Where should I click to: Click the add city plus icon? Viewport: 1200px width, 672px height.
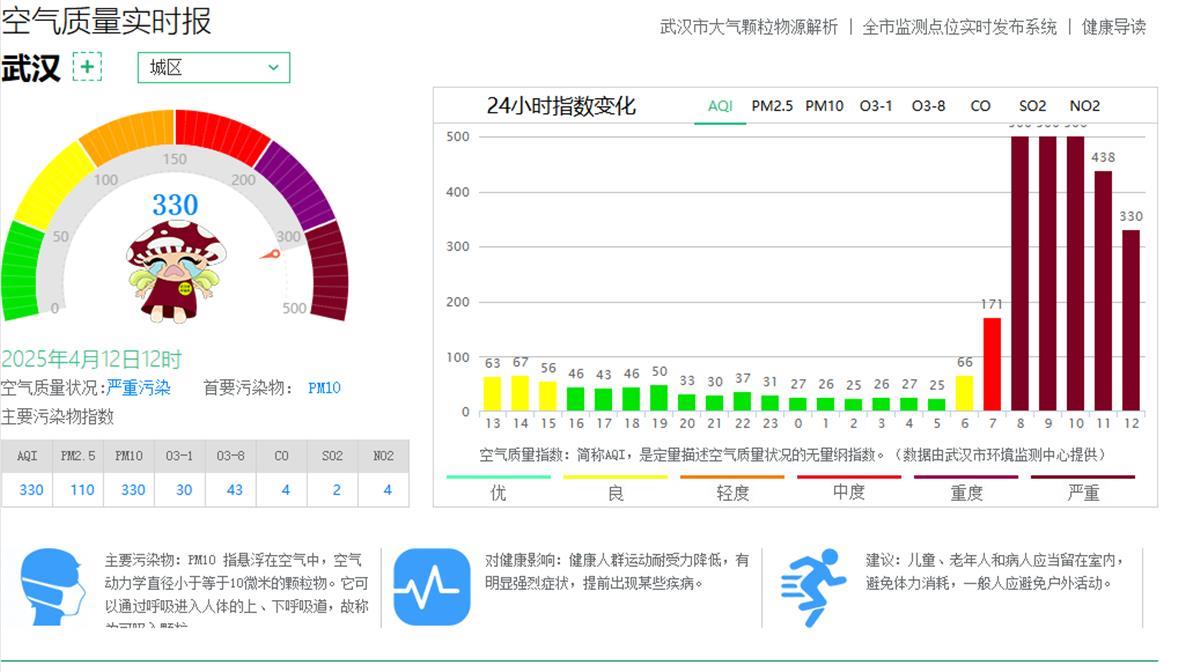pyautogui.click(x=88, y=68)
